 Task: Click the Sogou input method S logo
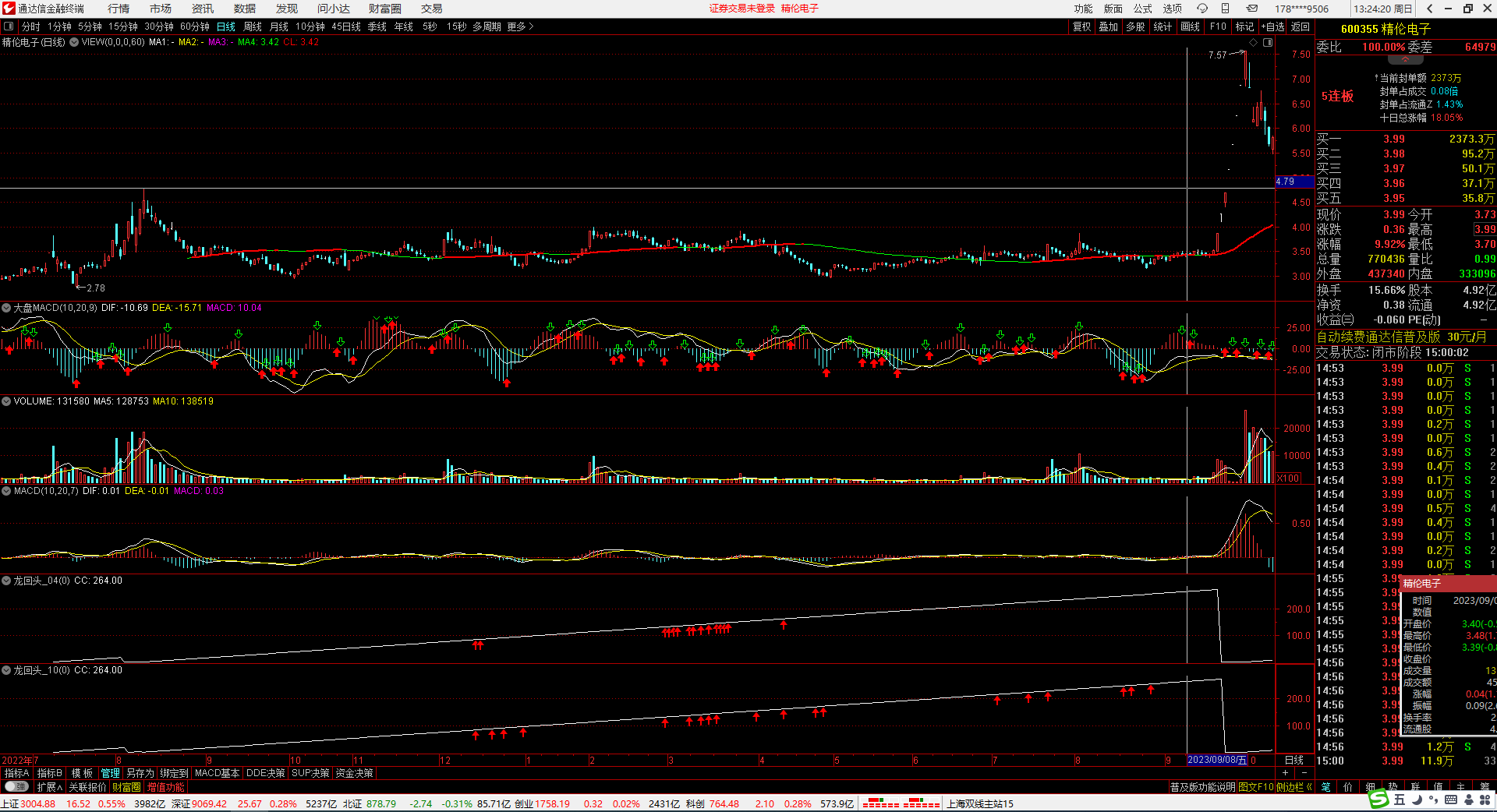tap(1379, 800)
